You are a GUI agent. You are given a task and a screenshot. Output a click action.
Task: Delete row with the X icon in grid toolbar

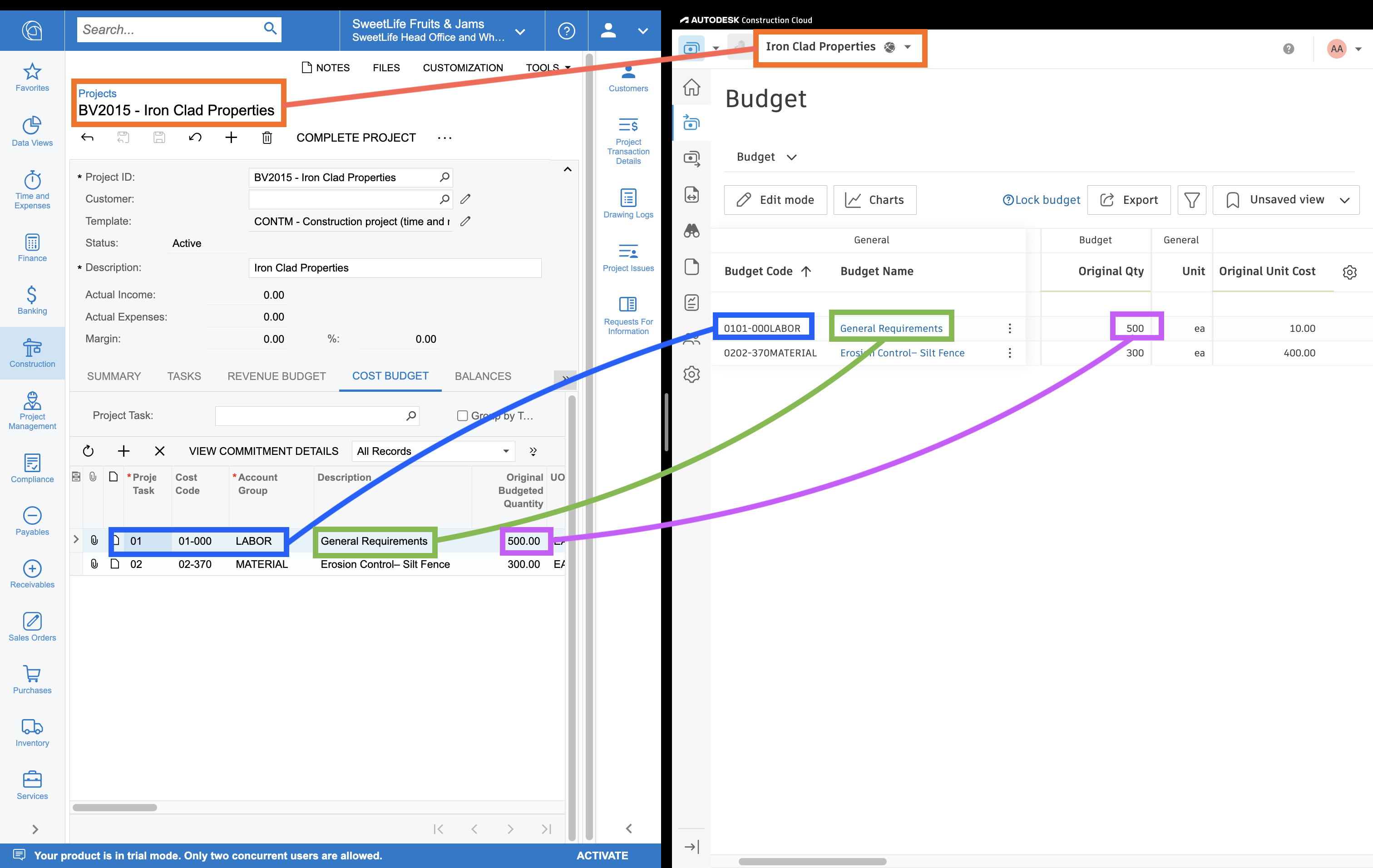tap(160, 451)
